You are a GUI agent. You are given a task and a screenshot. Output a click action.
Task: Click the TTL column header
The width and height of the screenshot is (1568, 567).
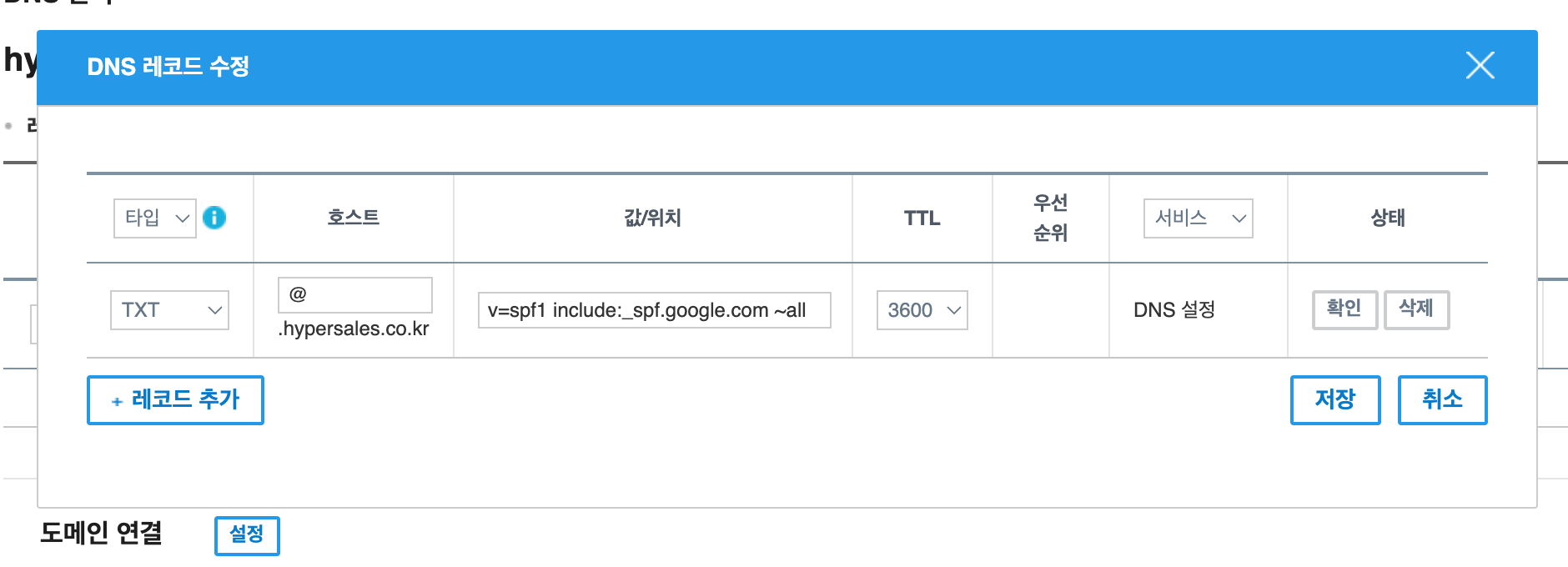[922, 218]
